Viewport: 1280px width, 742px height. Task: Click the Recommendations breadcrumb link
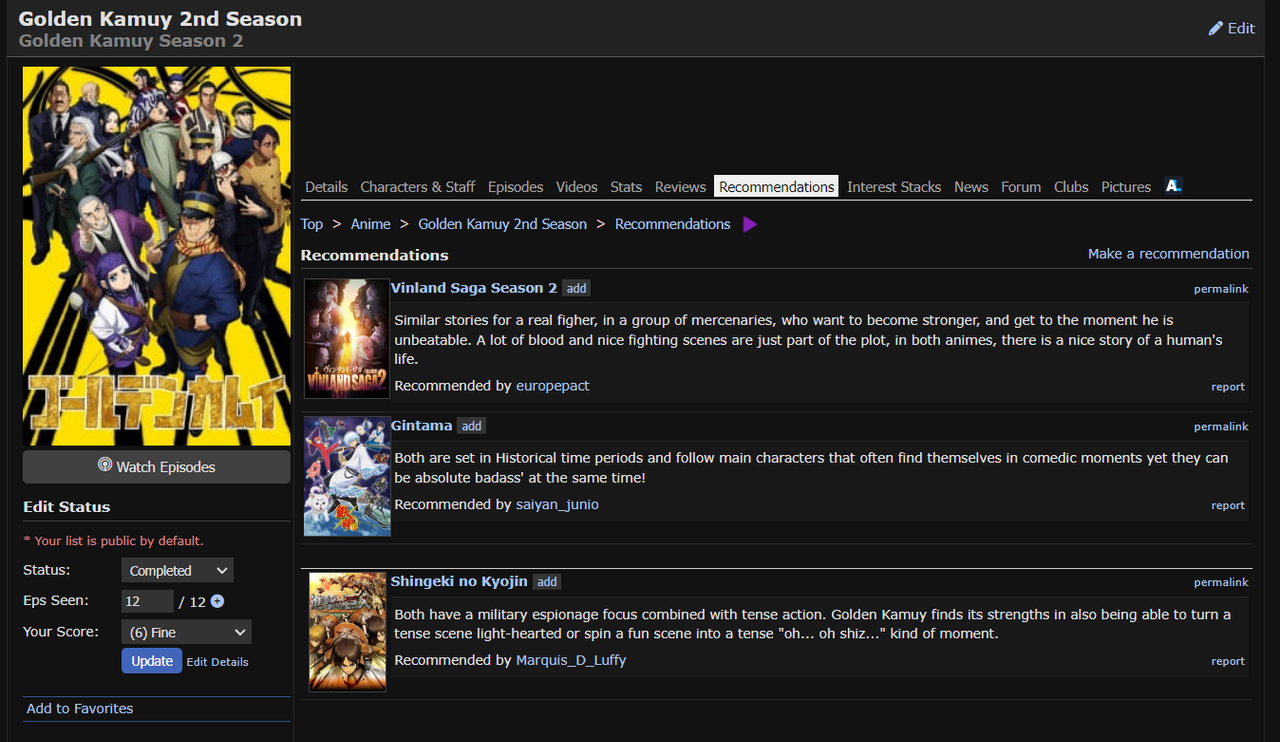click(x=673, y=224)
